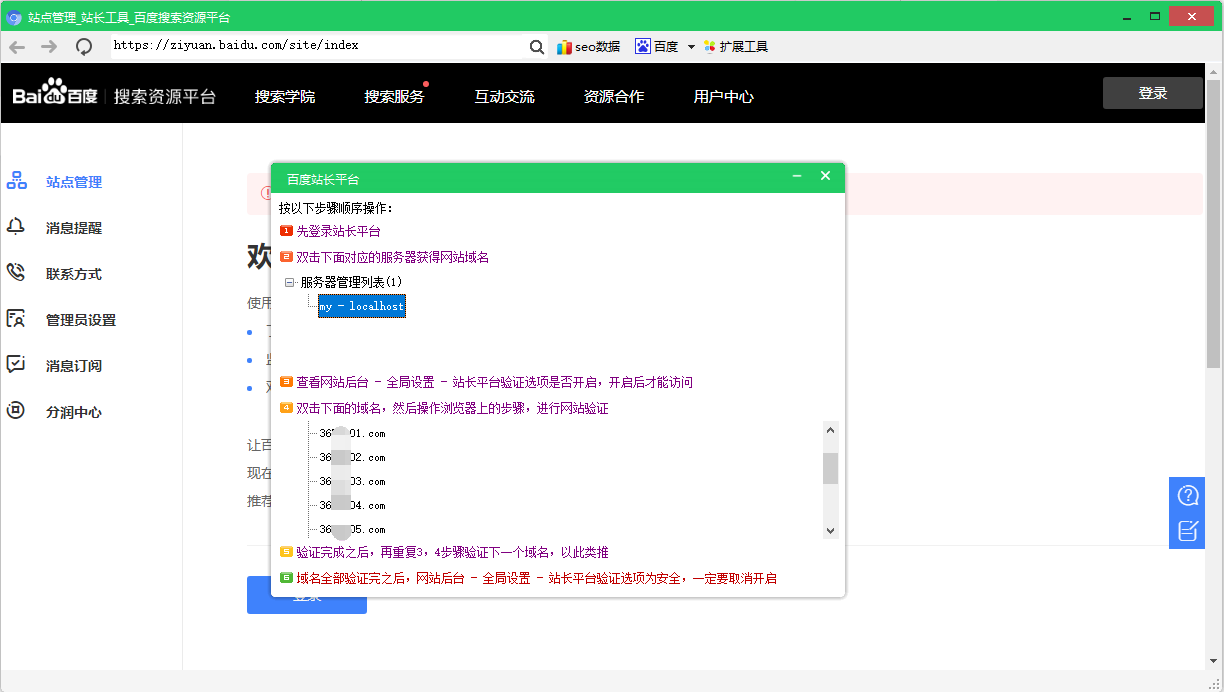Open the 资源合作 menu
The image size is (1224, 692).
(x=614, y=96)
